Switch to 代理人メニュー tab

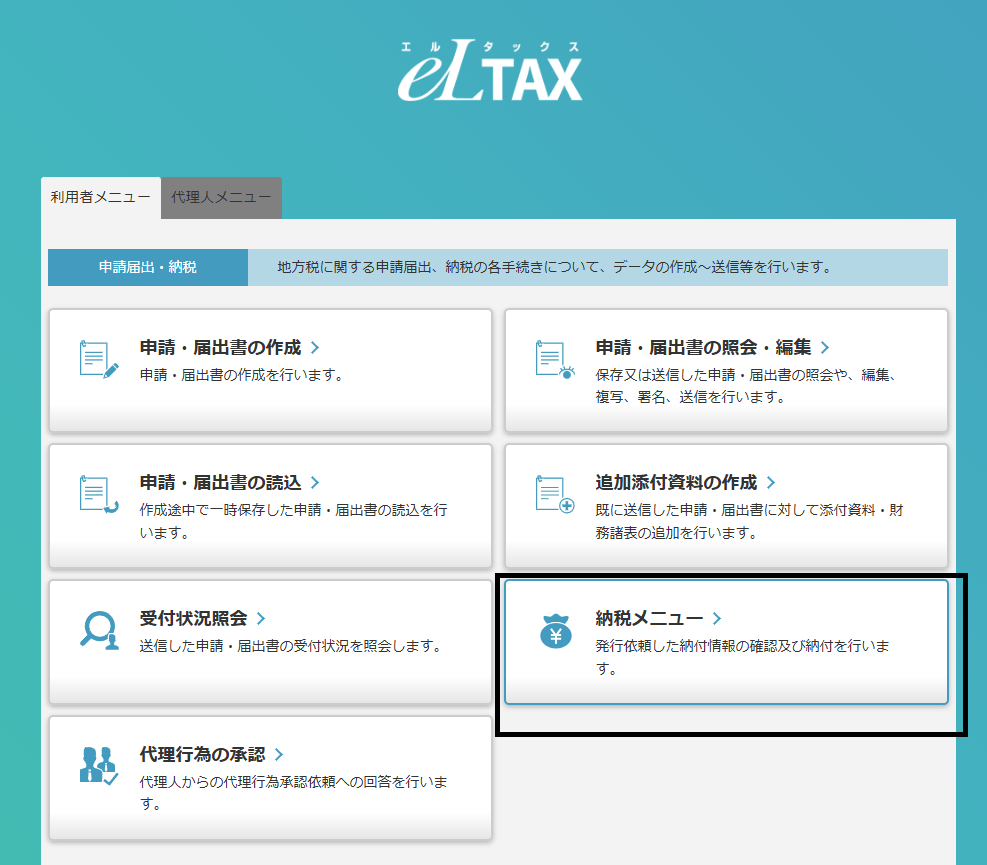221,198
